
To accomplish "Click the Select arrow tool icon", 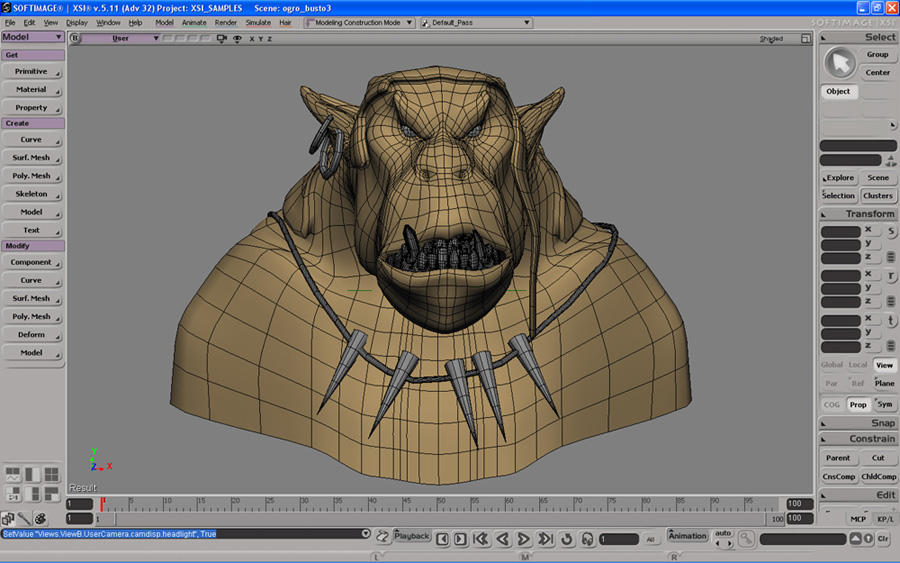I will click(x=840, y=63).
